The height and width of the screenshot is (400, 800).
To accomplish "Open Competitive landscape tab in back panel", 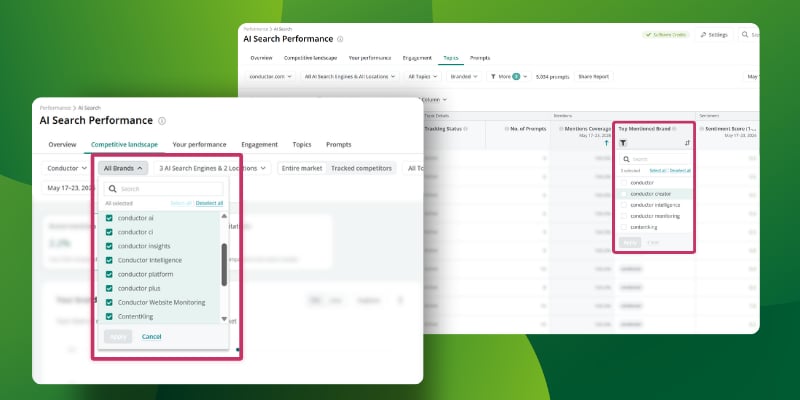I will coord(310,58).
